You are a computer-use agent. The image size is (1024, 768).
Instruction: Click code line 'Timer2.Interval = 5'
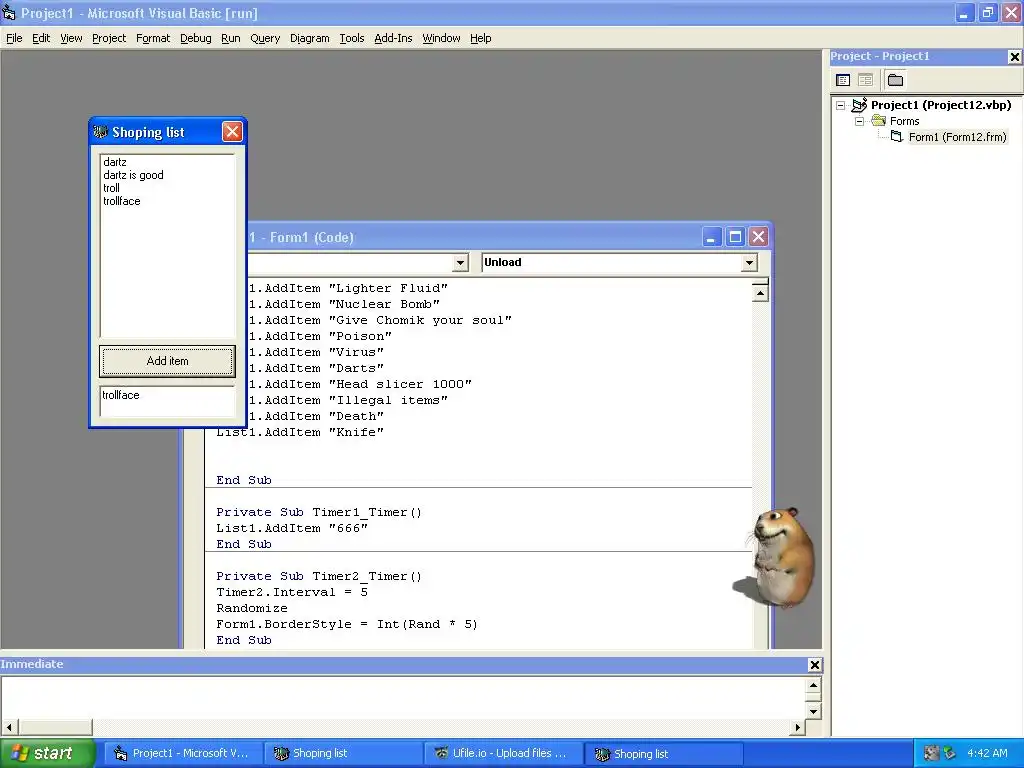coord(292,592)
